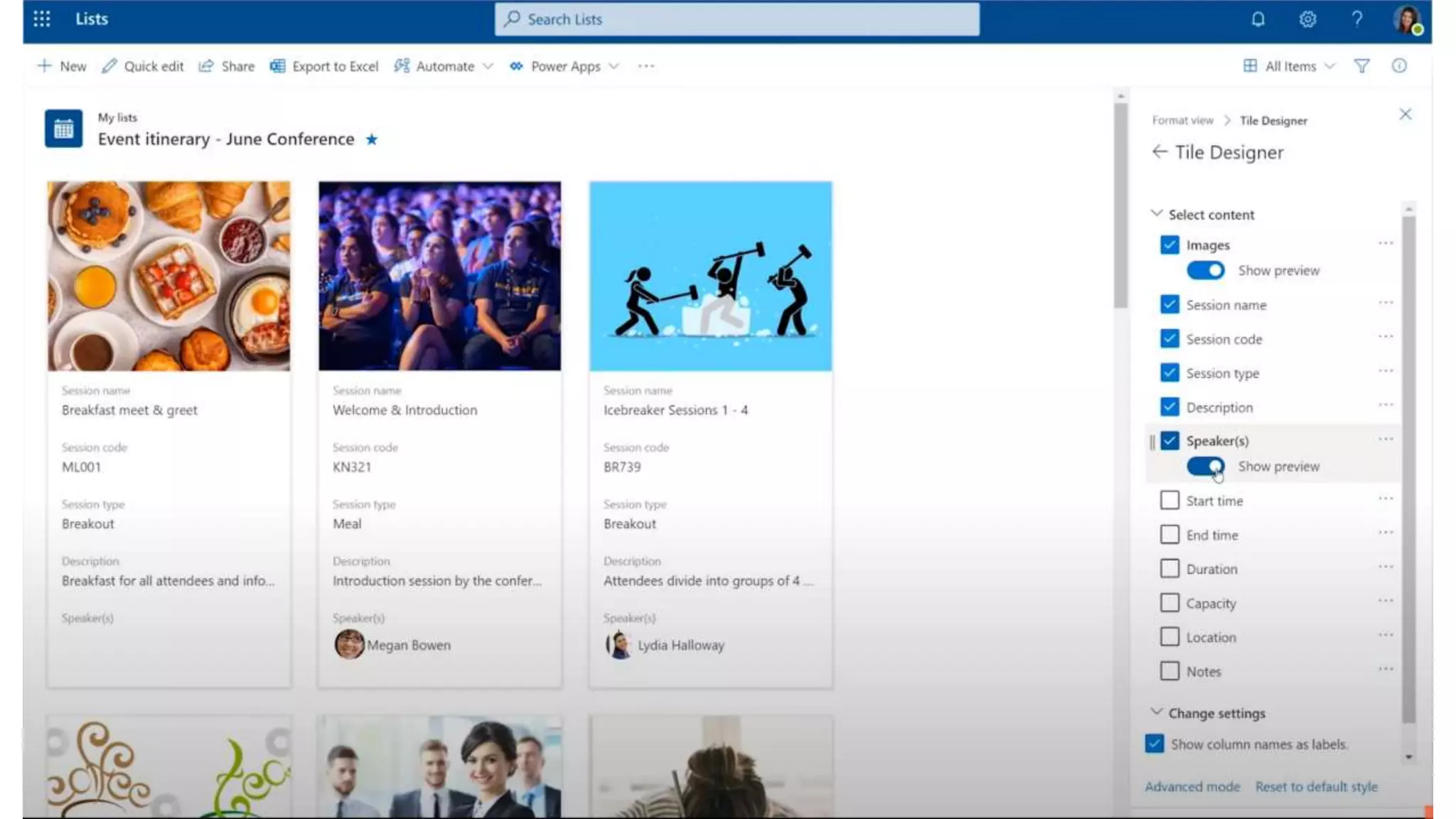Click Export to Excel in command bar
Image resolution: width=1456 pixels, height=819 pixels.
pos(324,66)
